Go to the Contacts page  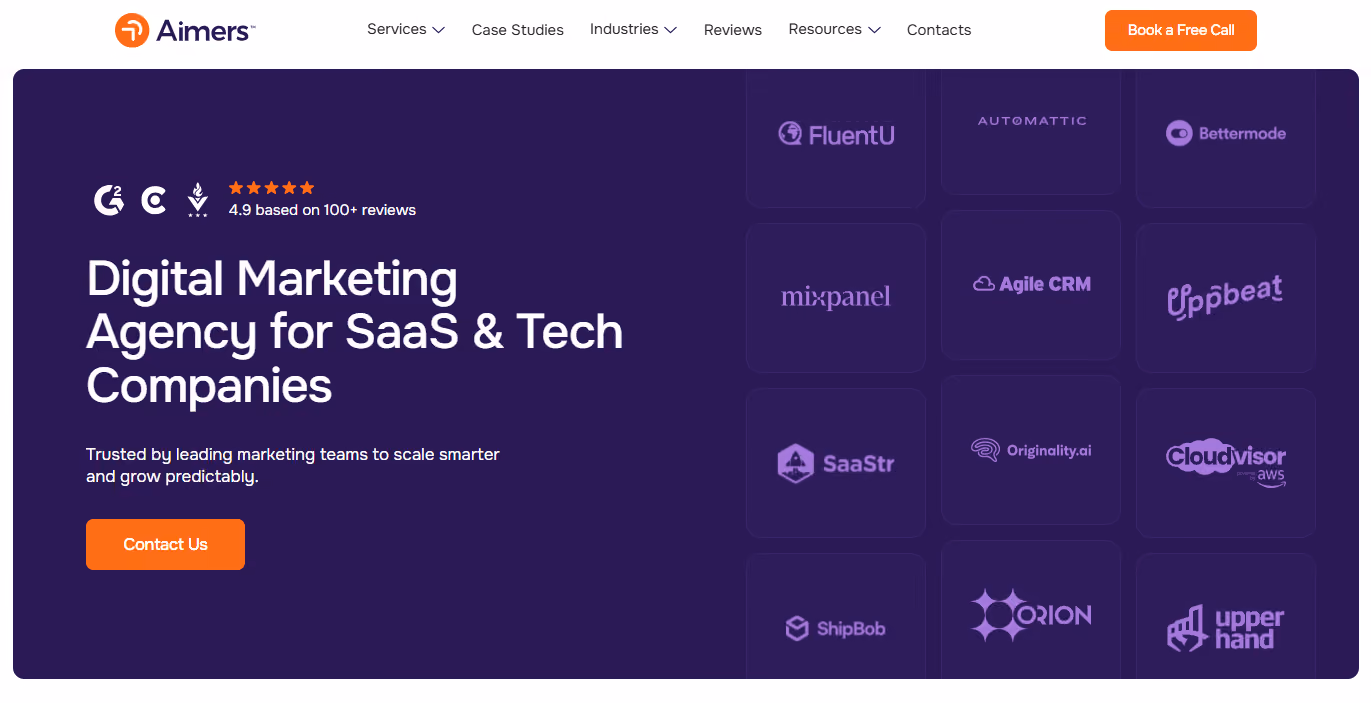(939, 30)
